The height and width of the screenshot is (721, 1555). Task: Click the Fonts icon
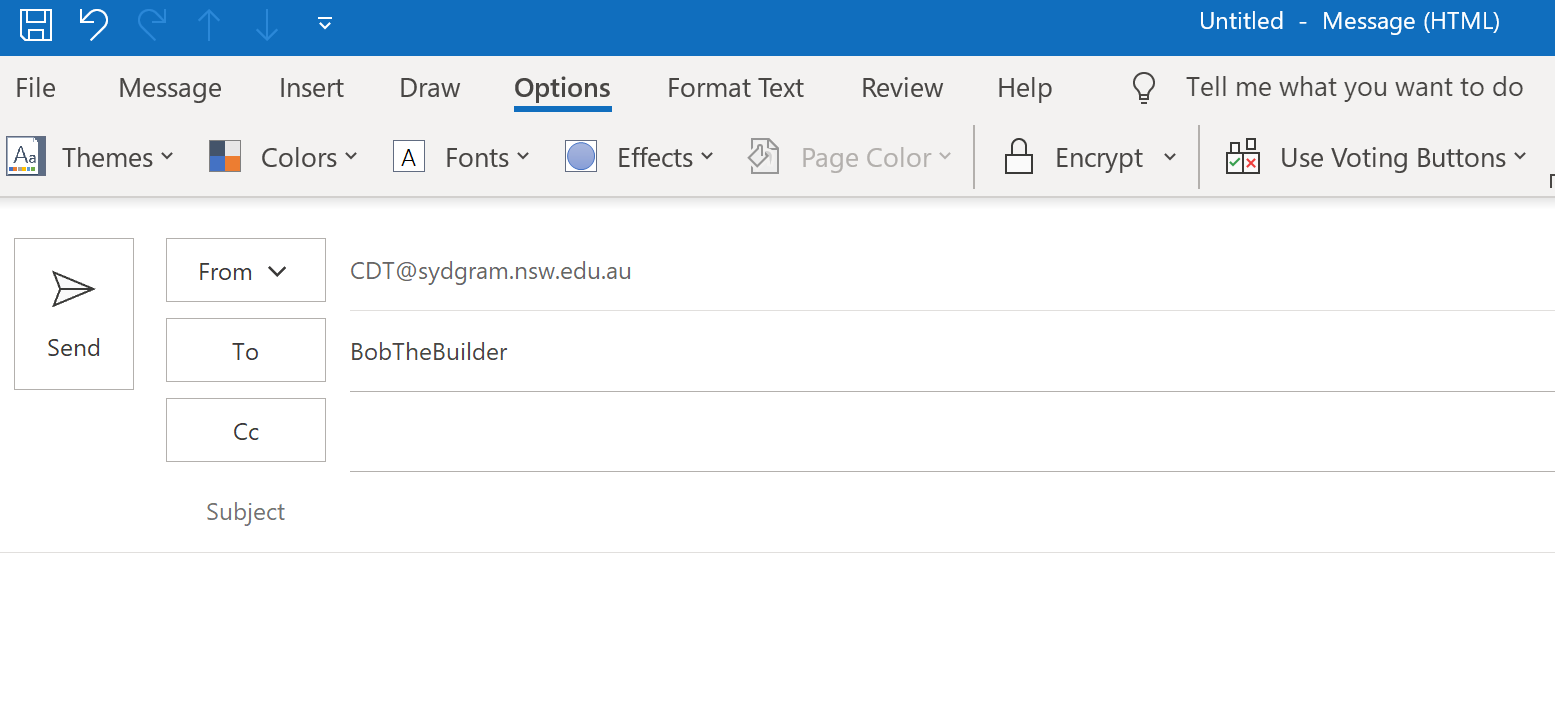(x=409, y=156)
